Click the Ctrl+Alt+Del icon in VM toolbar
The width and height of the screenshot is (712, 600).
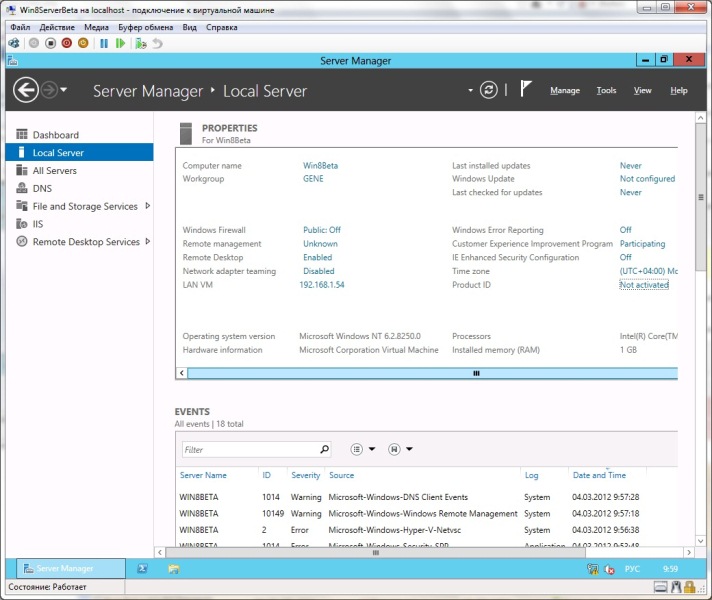point(14,43)
